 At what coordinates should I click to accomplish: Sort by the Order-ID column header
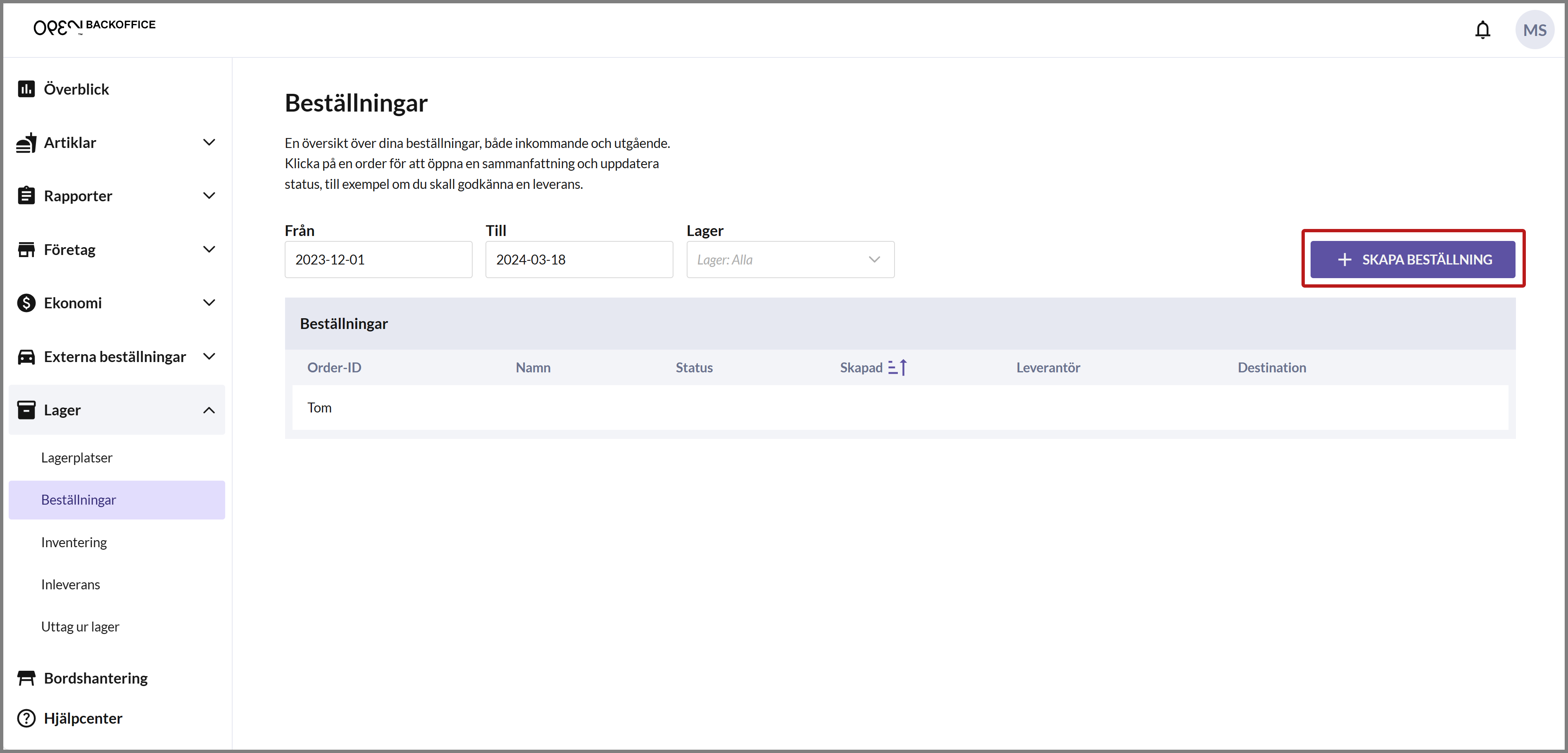(x=334, y=367)
